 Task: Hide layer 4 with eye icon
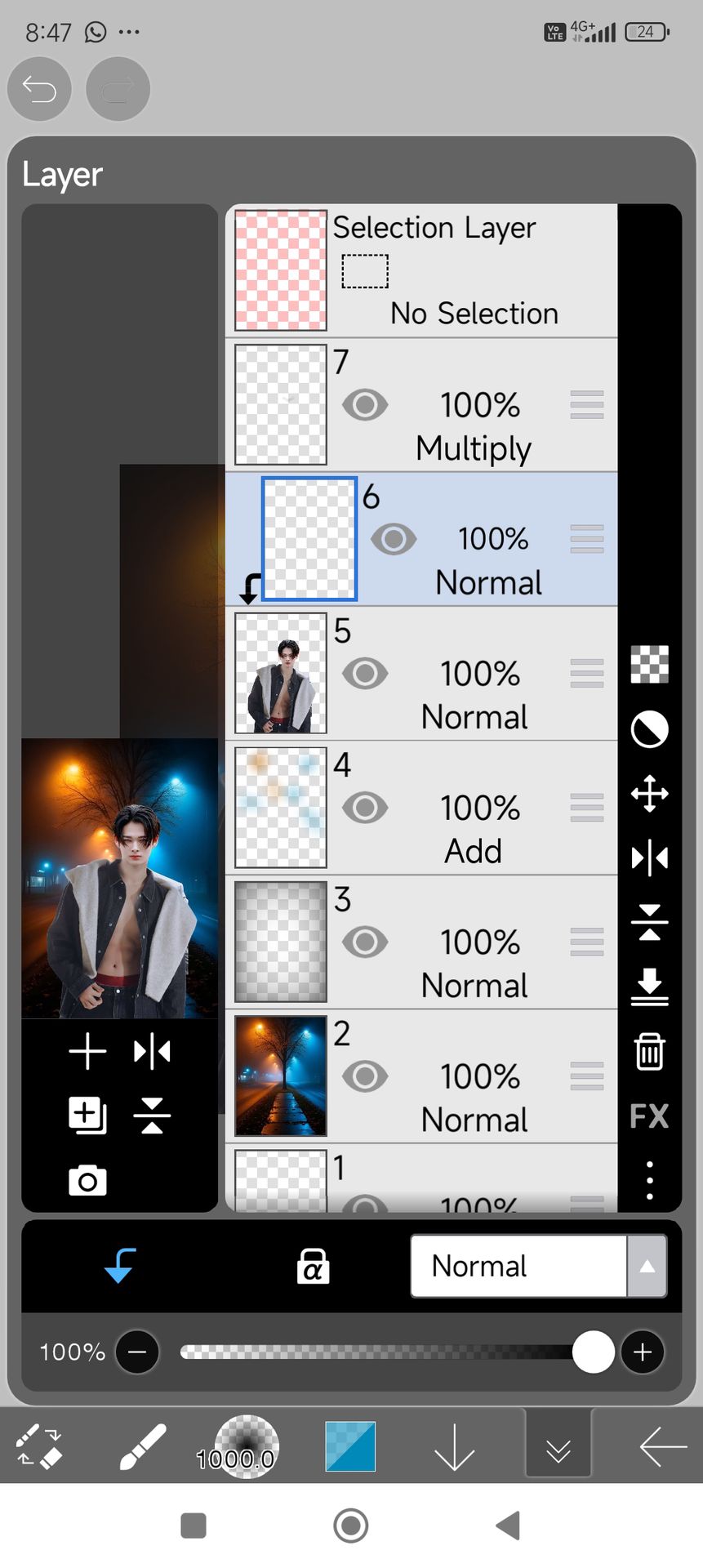tap(365, 808)
